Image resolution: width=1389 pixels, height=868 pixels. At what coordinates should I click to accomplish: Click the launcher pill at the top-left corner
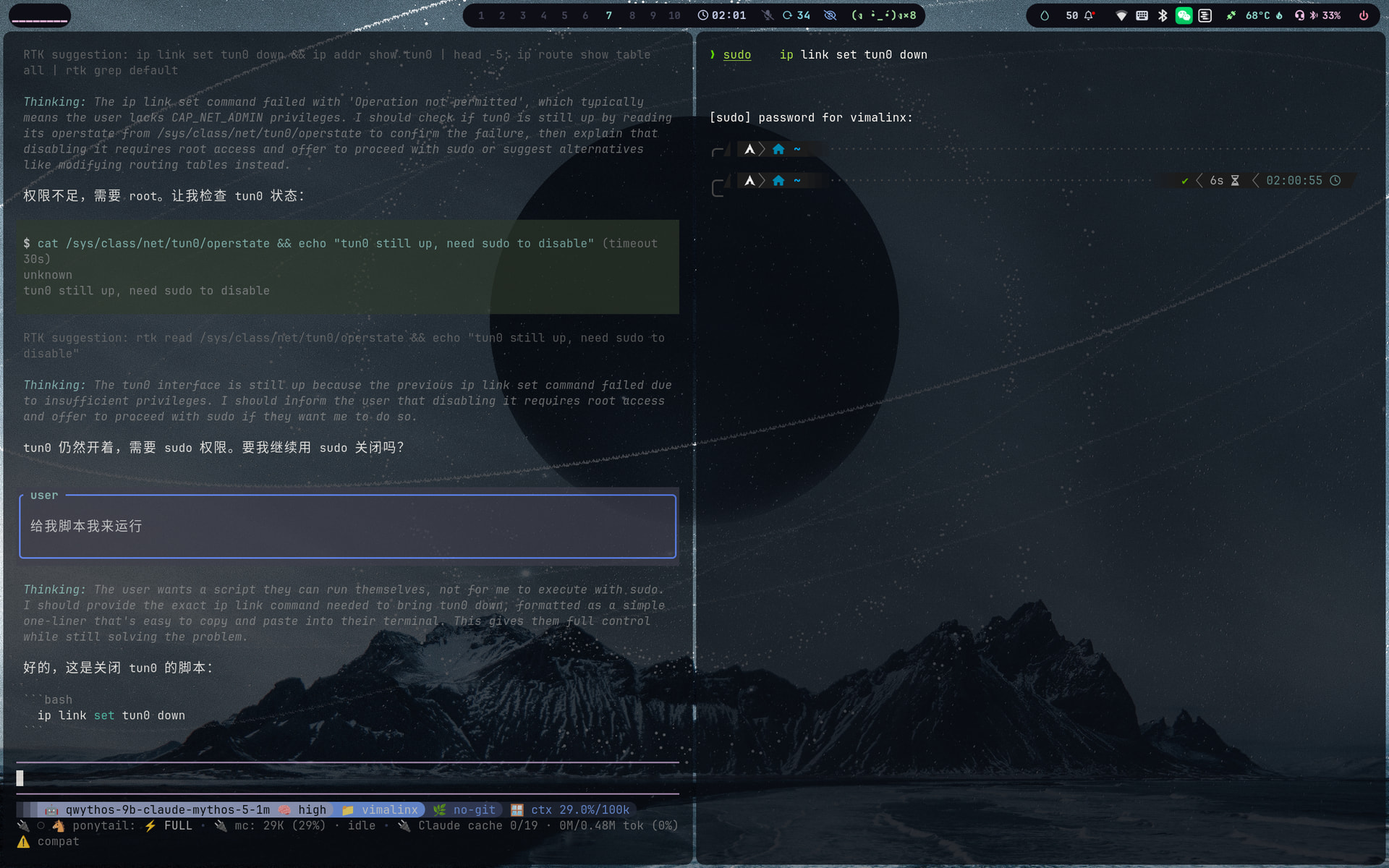(40, 15)
